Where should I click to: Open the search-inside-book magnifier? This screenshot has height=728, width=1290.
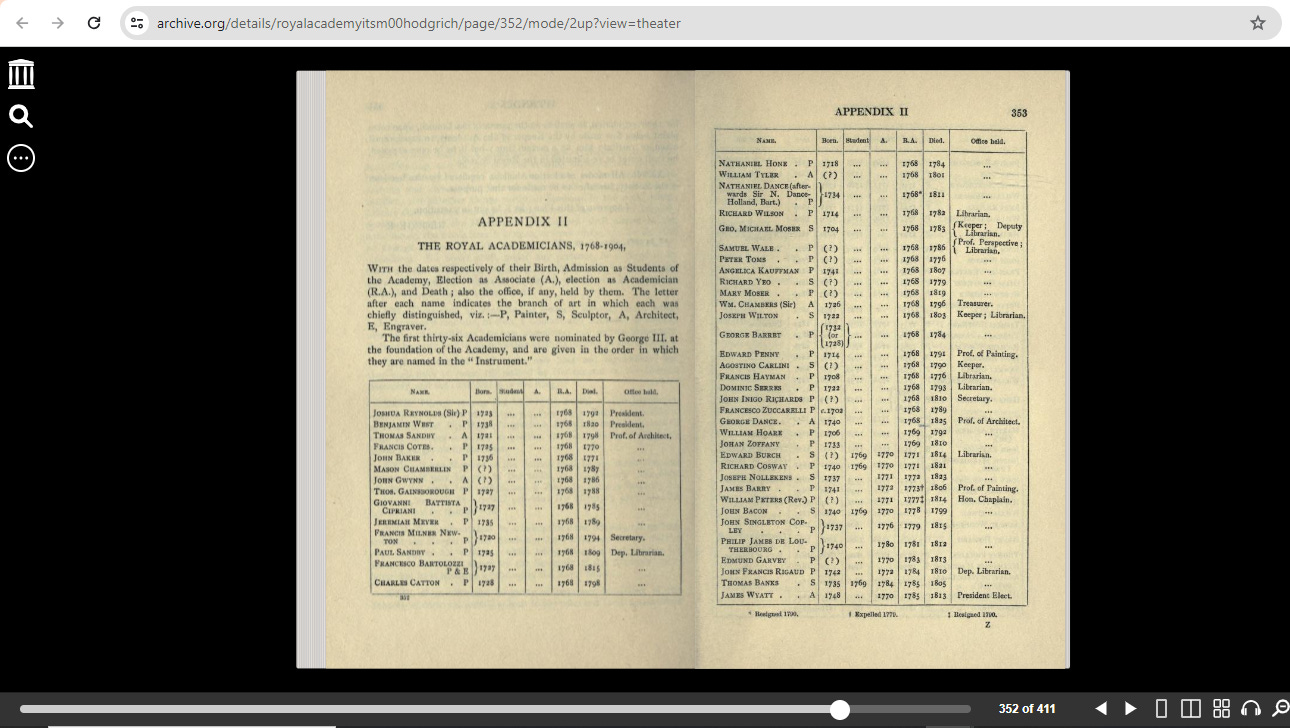coord(21,116)
